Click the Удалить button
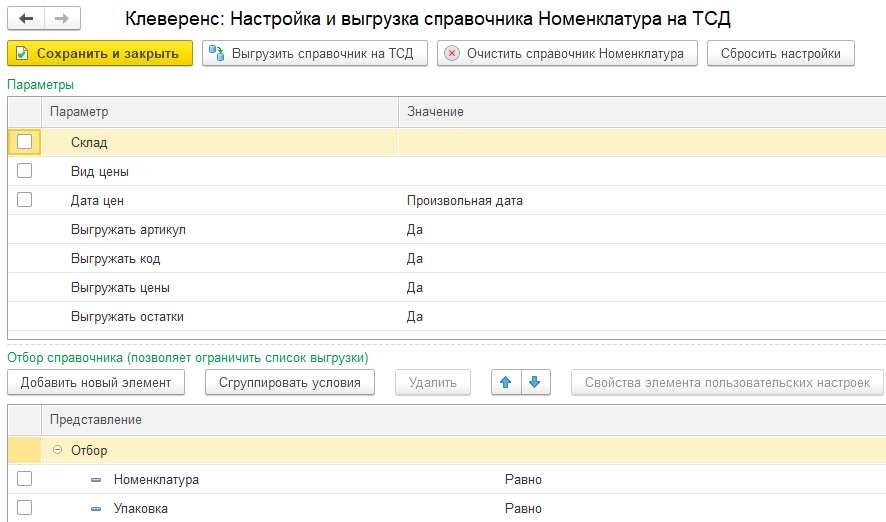Viewport: 886px width, 522px height. tap(433, 382)
